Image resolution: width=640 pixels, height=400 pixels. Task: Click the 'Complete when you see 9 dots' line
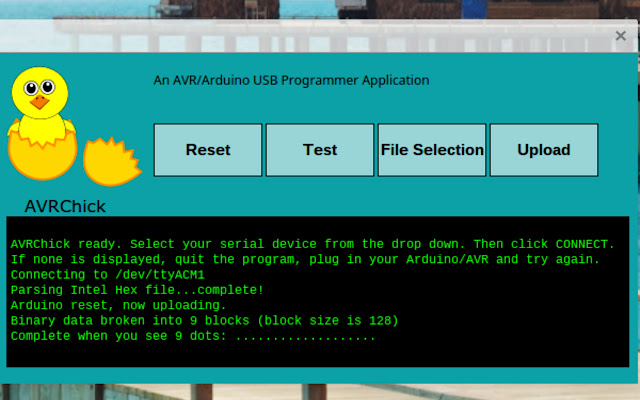(x=193, y=336)
